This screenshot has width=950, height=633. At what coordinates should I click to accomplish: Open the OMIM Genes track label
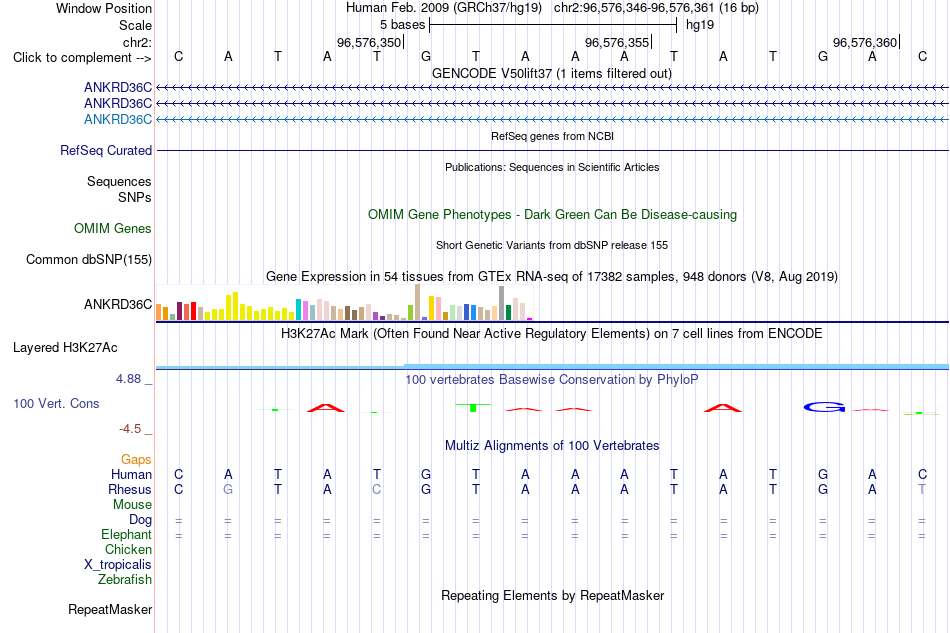(112, 228)
